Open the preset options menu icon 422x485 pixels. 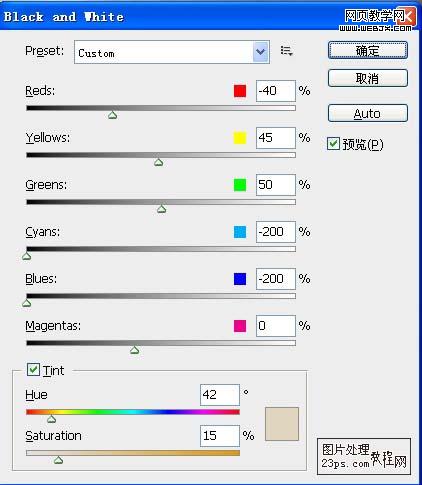286,51
